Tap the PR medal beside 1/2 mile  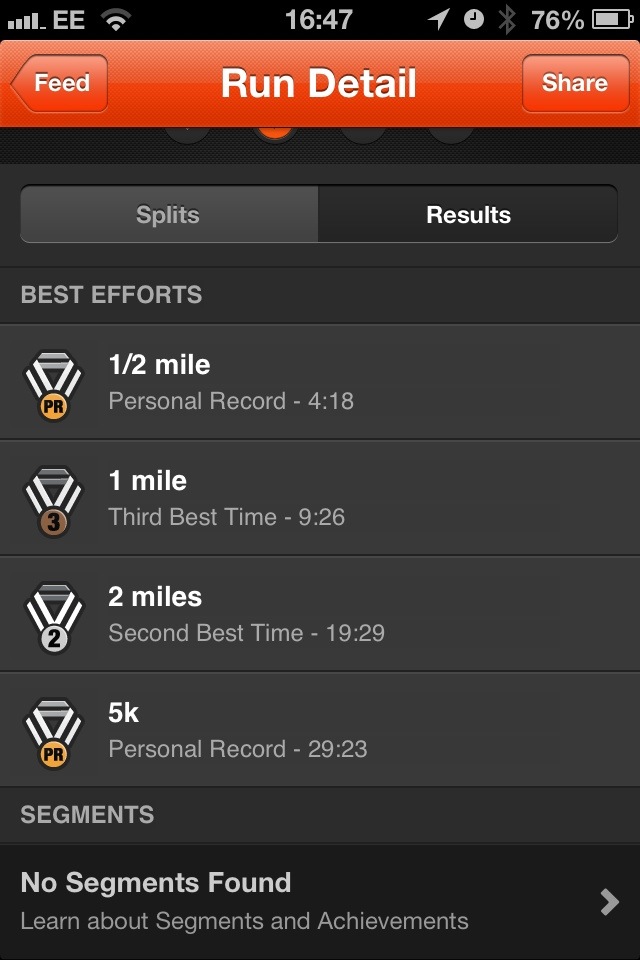[53, 384]
